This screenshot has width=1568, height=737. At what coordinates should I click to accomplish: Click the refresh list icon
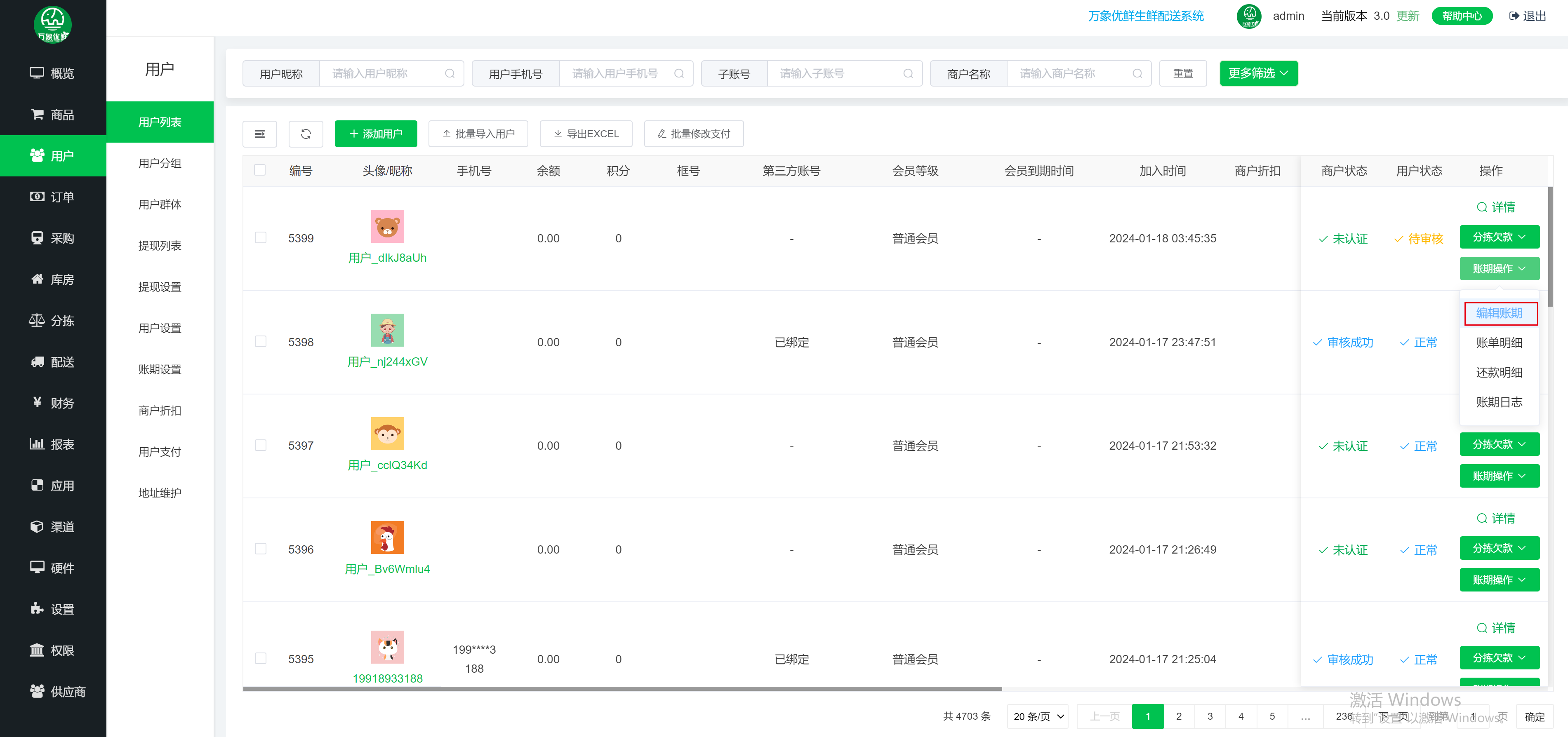[306, 133]
